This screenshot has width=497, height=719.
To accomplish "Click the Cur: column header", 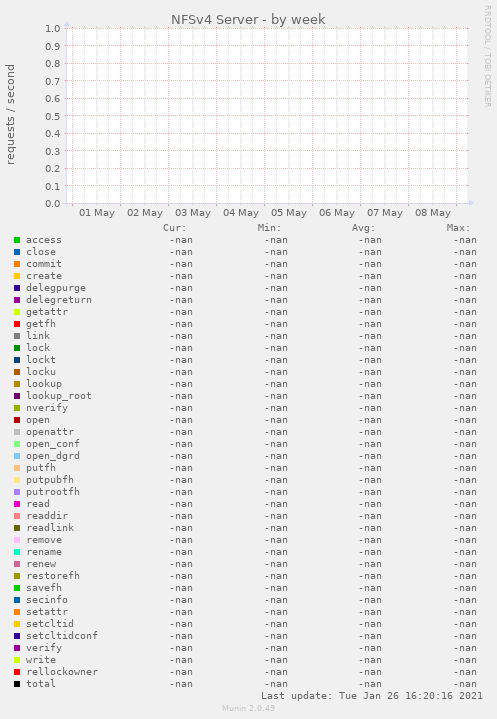I will click(175, 228).
